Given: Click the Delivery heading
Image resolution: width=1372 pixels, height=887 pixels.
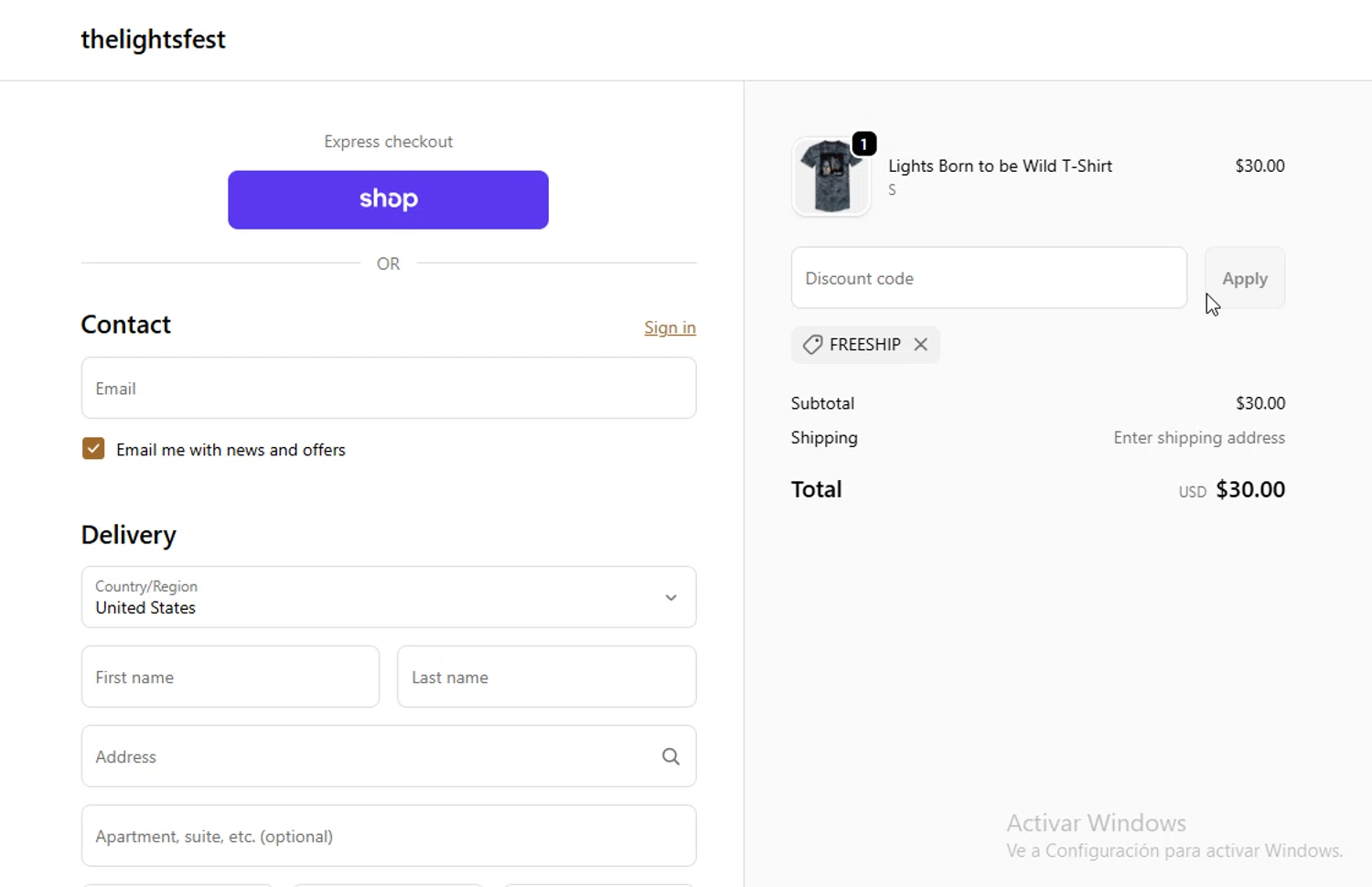Looking at the screenshot, I should click(128, 535).
